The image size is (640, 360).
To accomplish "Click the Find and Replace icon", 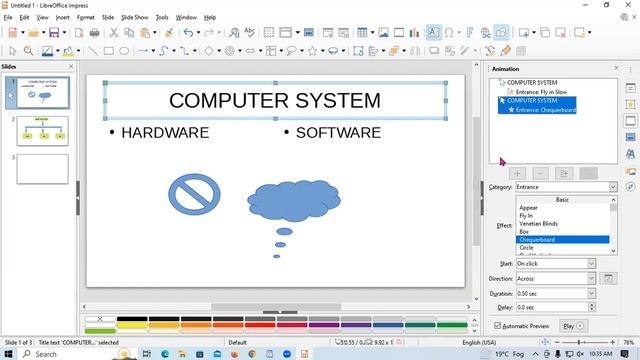I will [x=234, y=33].
